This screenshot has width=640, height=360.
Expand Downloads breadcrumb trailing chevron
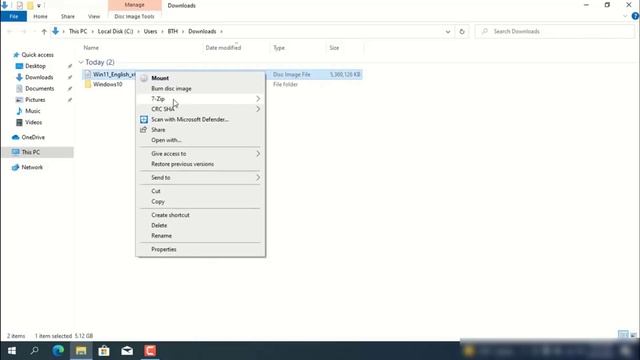pos(222,31)
